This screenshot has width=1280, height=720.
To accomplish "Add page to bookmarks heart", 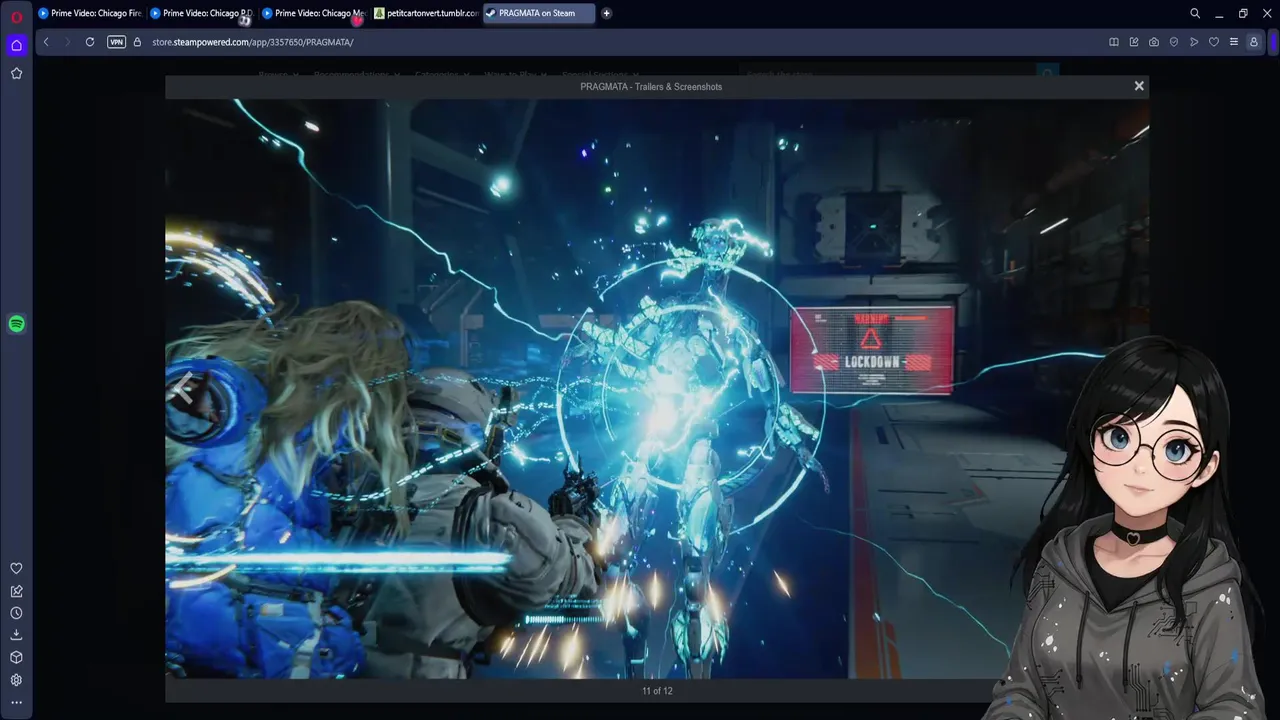I will 1214,42.
